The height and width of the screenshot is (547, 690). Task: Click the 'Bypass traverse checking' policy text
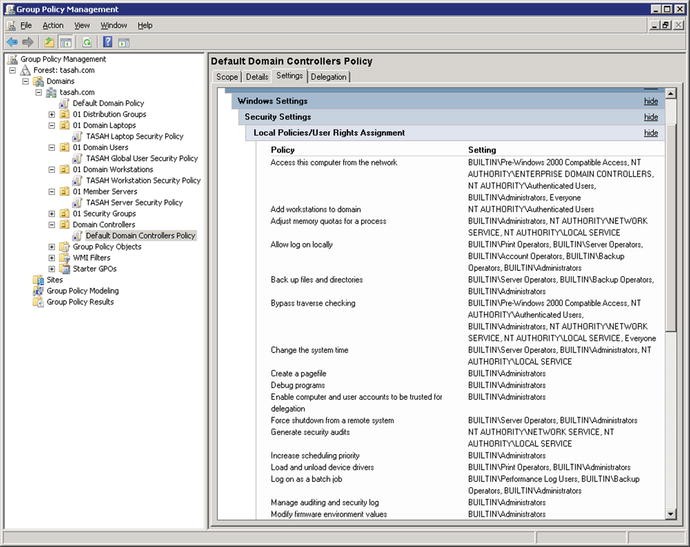coord(313,303)
